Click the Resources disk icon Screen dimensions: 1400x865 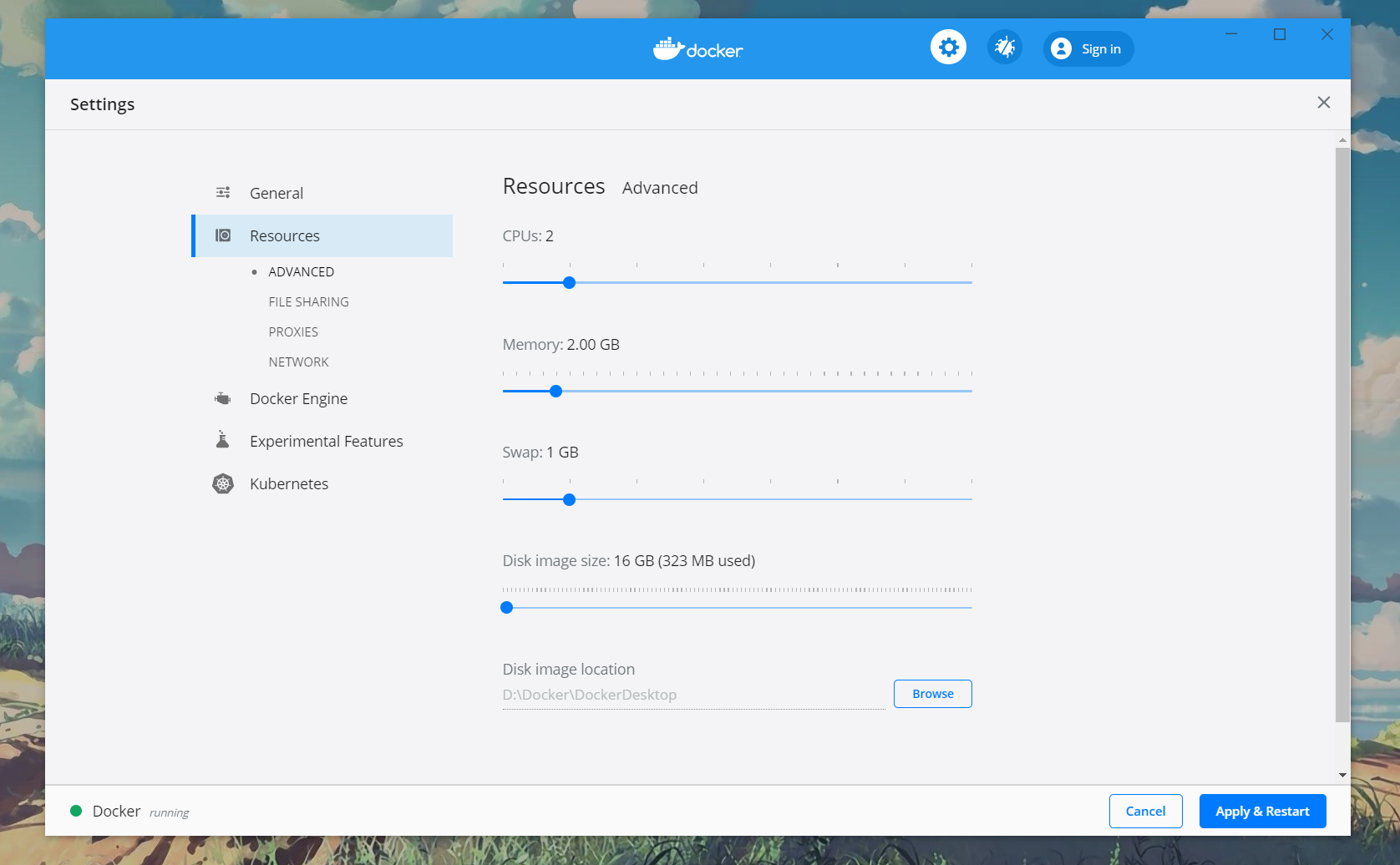click(x=223, y=235)
